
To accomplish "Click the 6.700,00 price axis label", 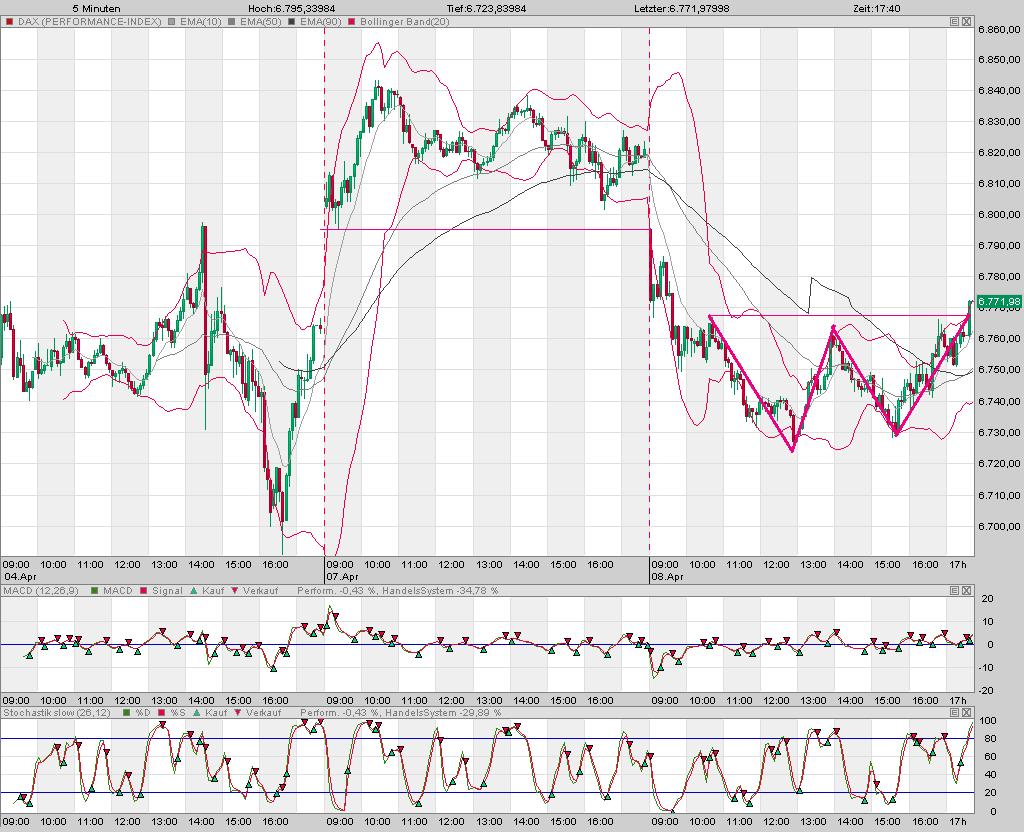I will (1000, 526).
